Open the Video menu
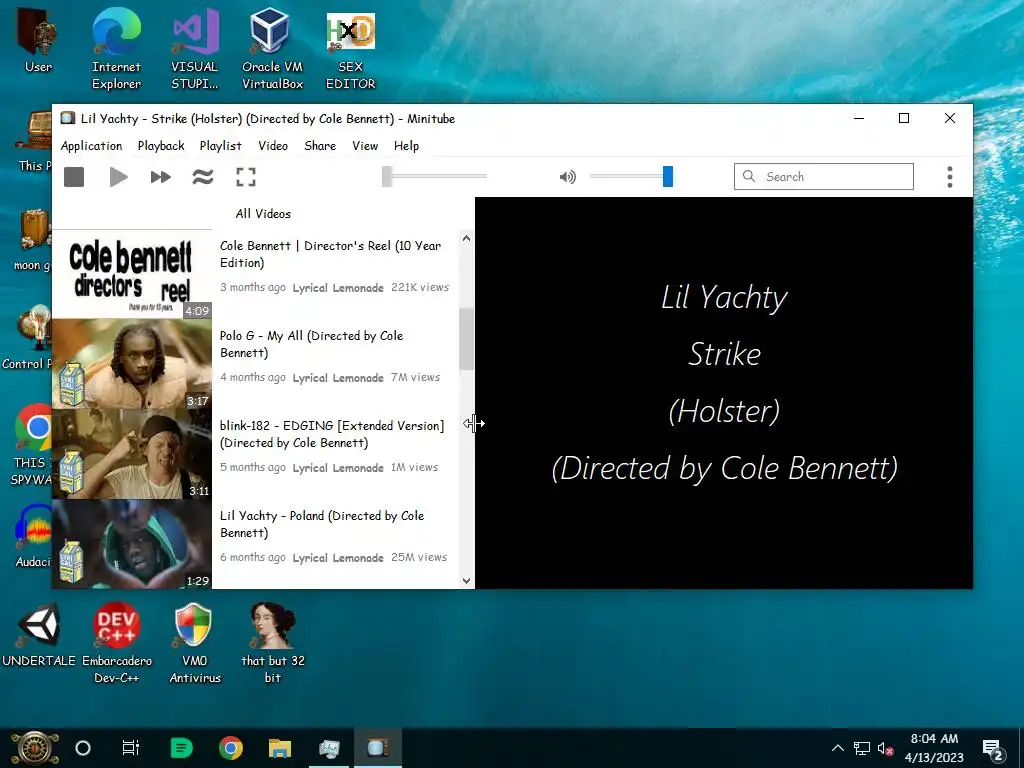The image size is (1024, 768). click(272, 146)
